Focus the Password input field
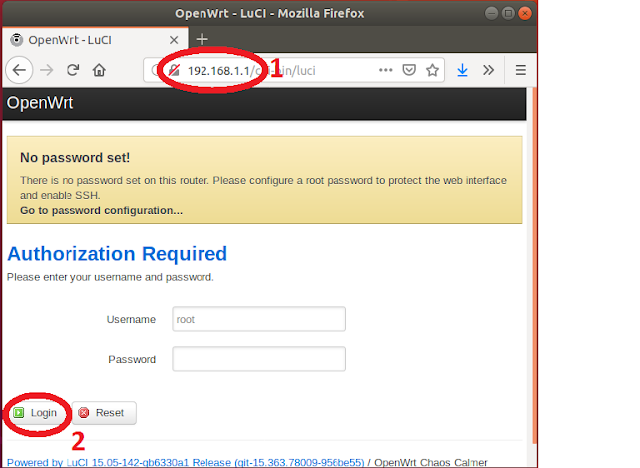The height and width of the screenshot is (468, 640). coord(259,359)
